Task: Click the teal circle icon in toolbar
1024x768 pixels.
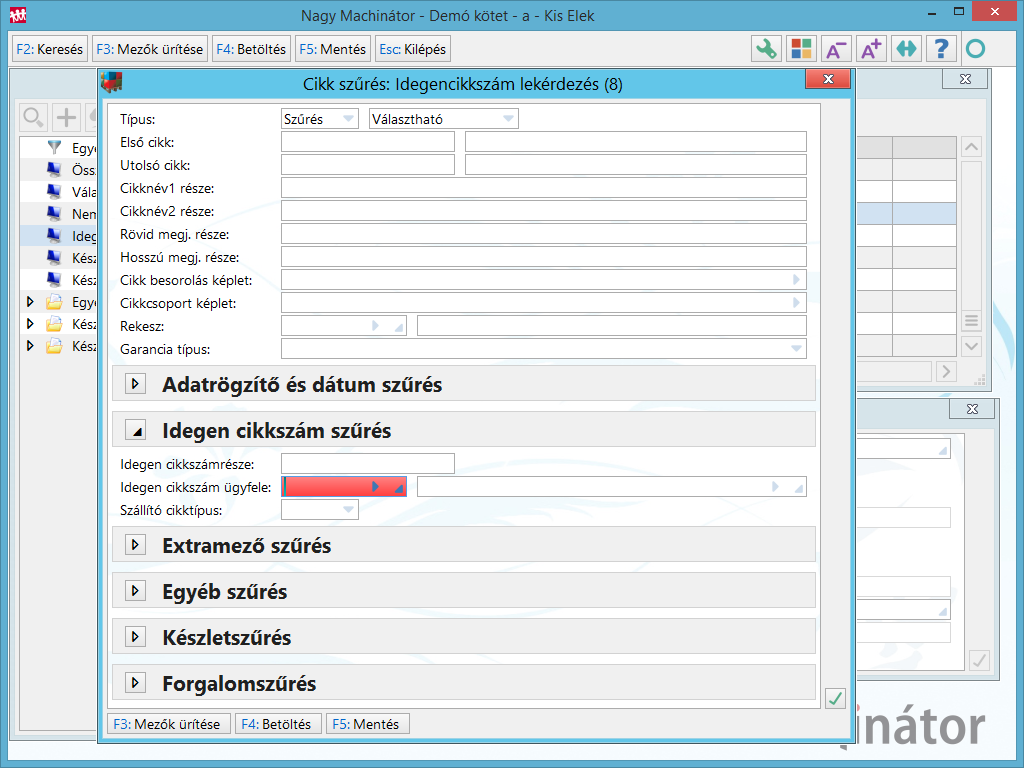Action: point(976,49)
